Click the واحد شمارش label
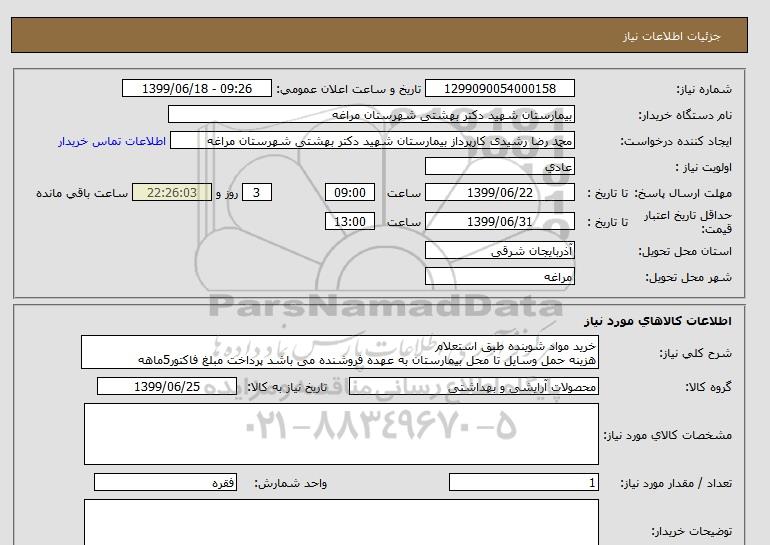The image size is (770, 545). tap(291, 484)
